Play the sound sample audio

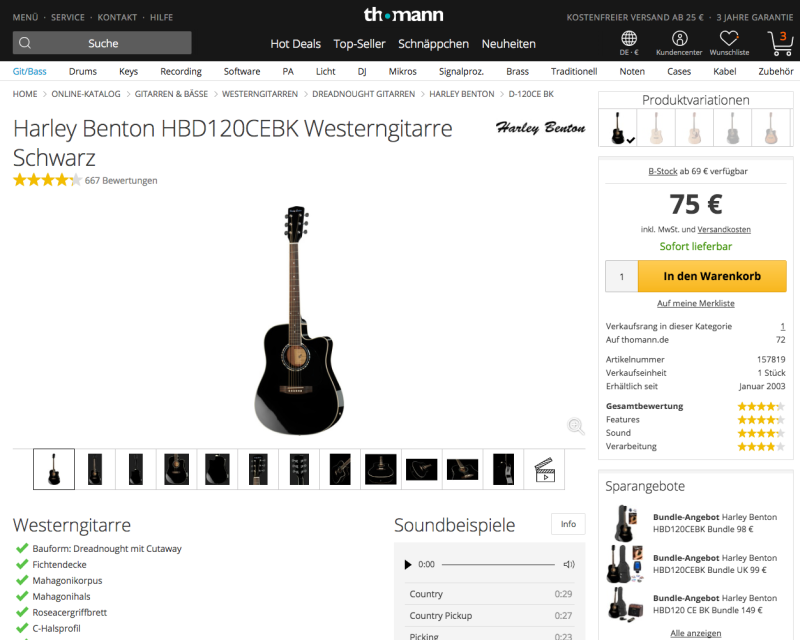tap(407, 565)
